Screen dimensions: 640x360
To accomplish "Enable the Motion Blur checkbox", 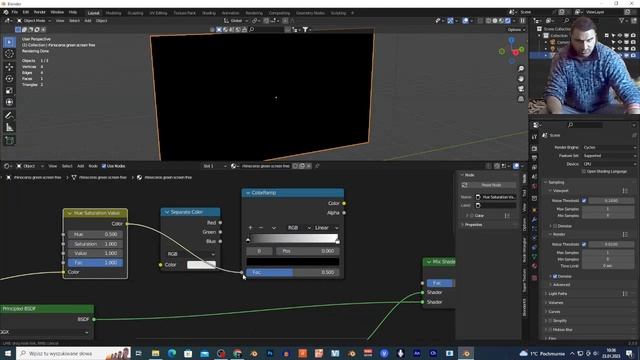I will [x=550, y=329].
